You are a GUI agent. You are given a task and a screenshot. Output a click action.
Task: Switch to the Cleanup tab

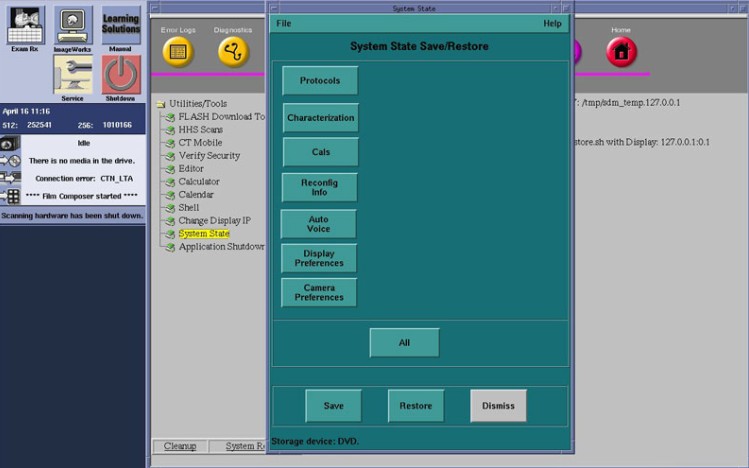coord(180,446)
